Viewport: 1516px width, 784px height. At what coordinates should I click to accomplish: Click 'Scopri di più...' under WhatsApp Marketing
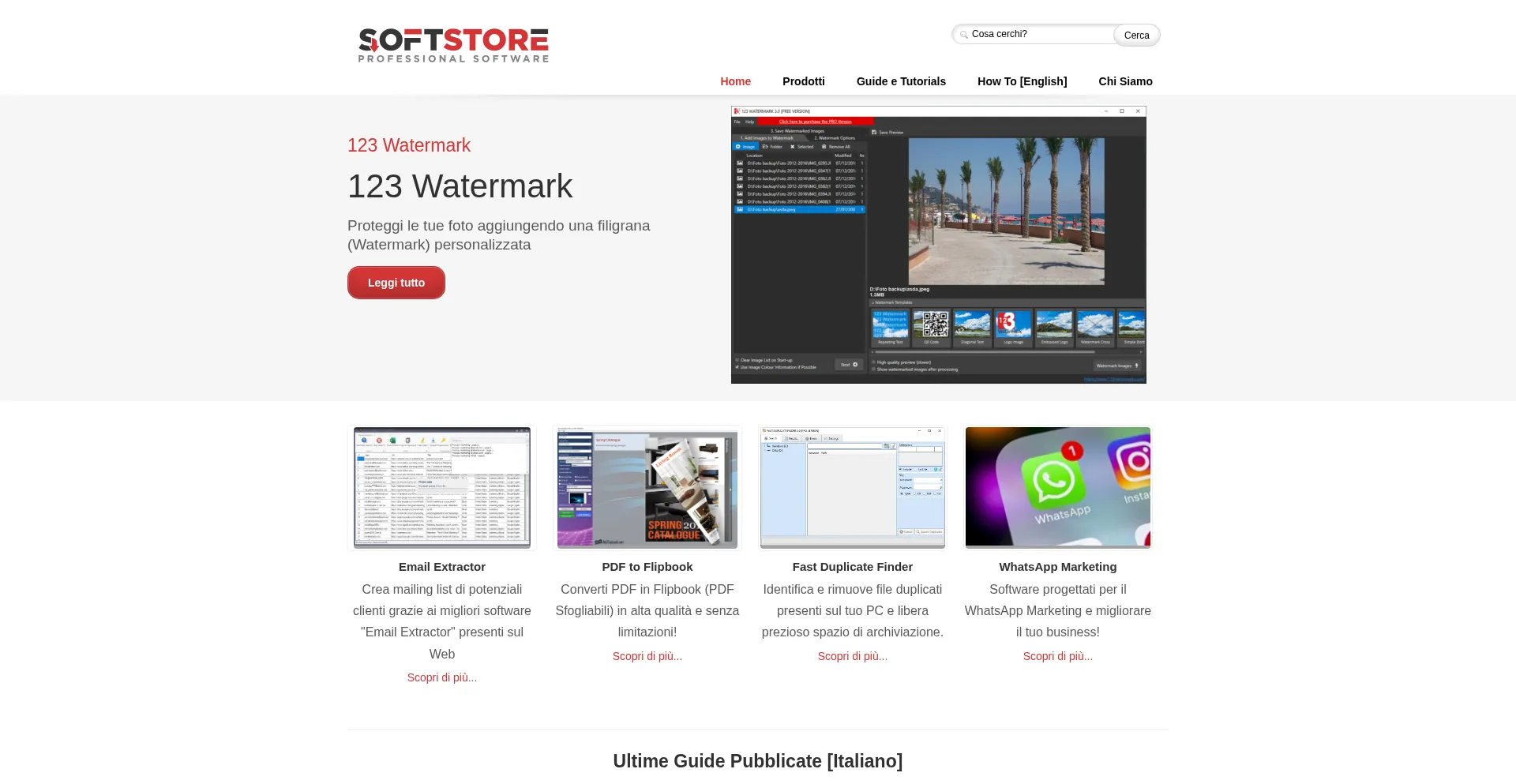[1058, 656]
